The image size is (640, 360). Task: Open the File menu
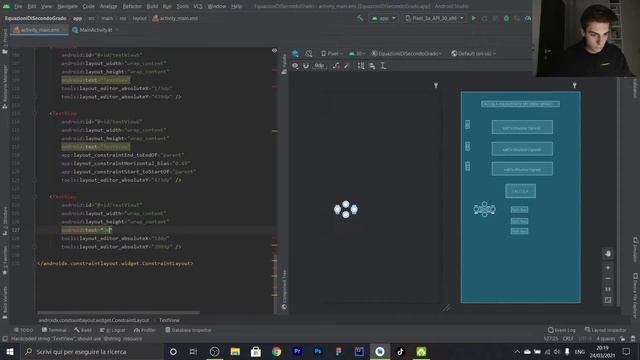pyautogui.click(x=18, y=7)
